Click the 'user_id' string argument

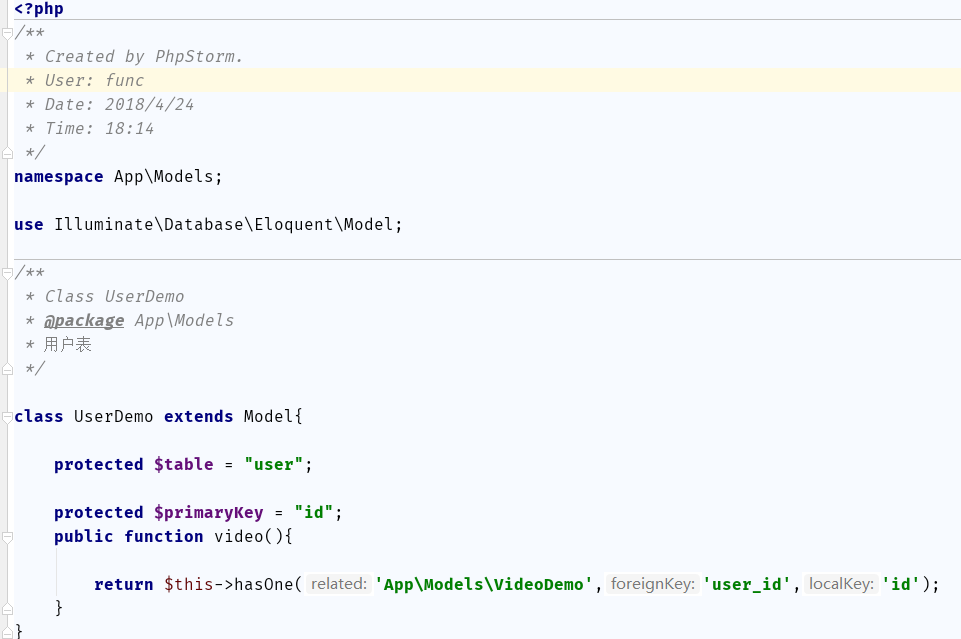[x=746, y=584]
